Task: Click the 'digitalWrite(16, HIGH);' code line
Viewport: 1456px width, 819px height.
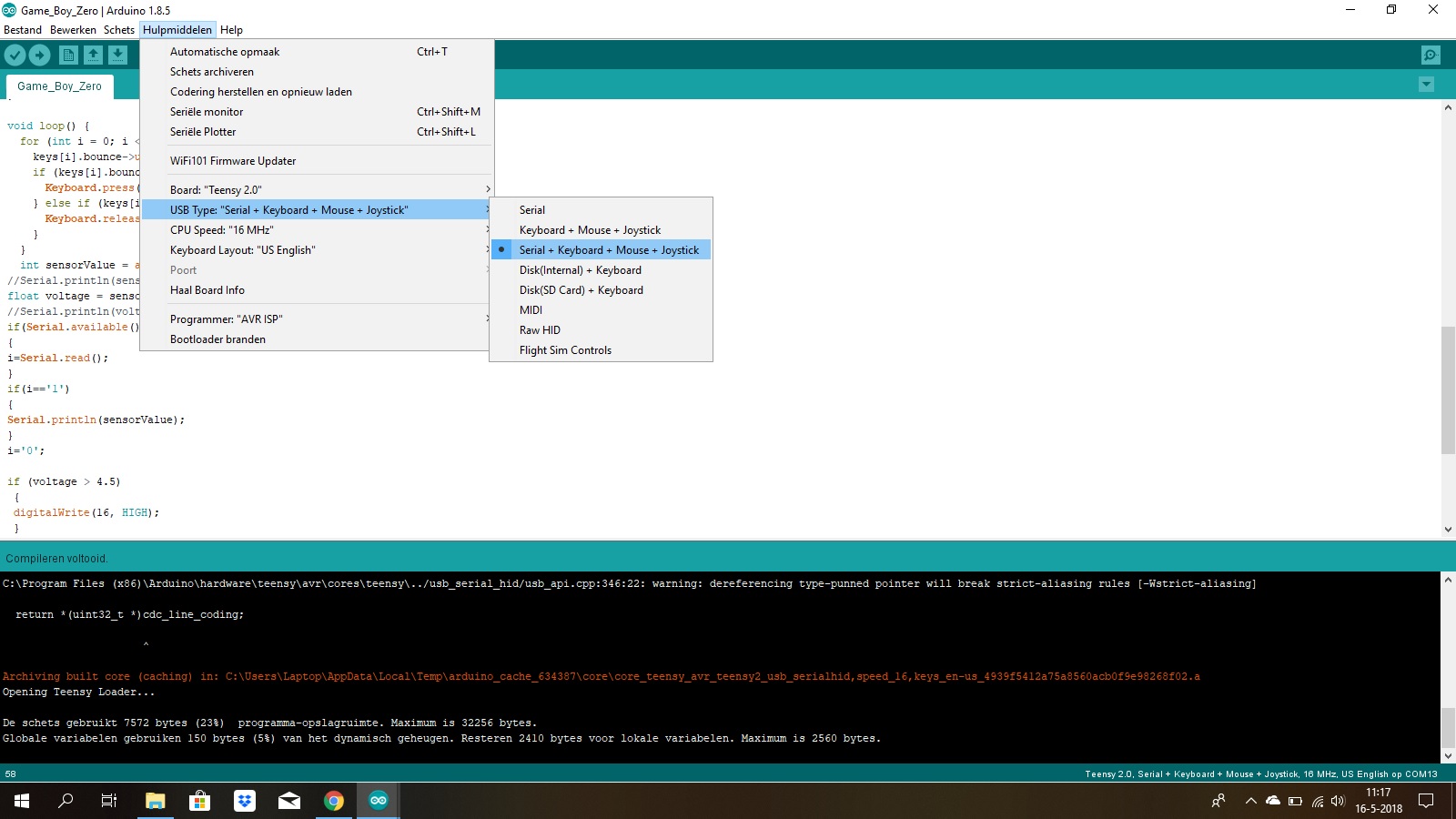Action: pyautogui.click(x=86, y=513)
